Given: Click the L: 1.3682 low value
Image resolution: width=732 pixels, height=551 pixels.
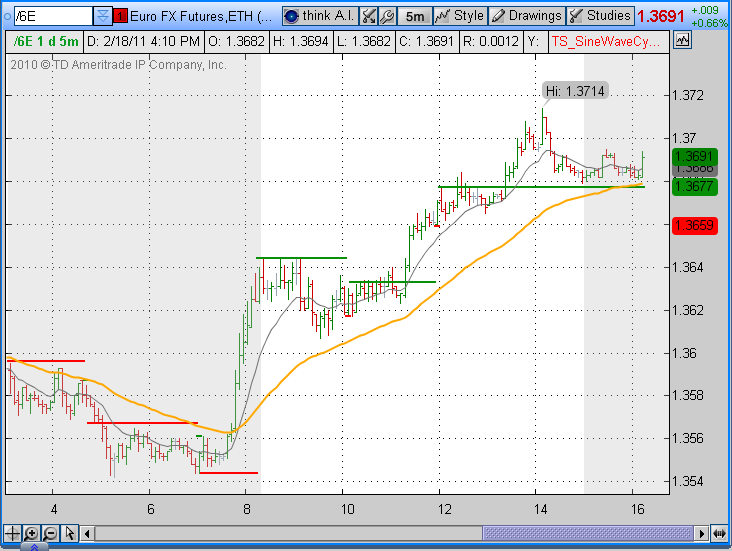Looking at the screenshot, I should pos(364,42).
